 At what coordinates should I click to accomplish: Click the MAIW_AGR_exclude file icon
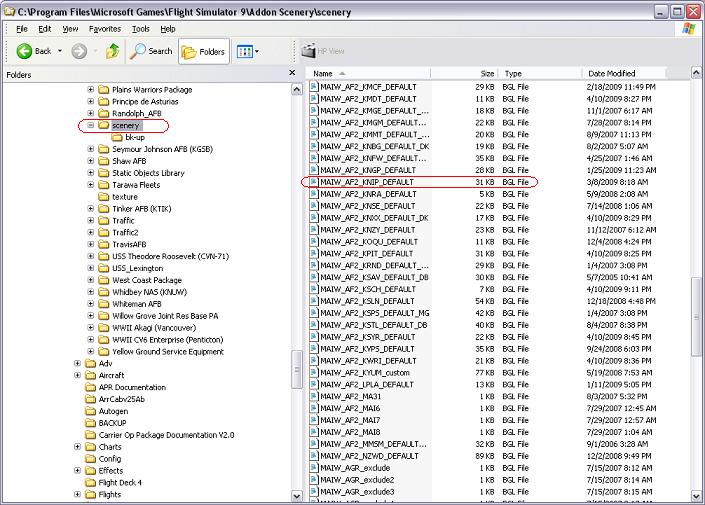click(314, 468)
